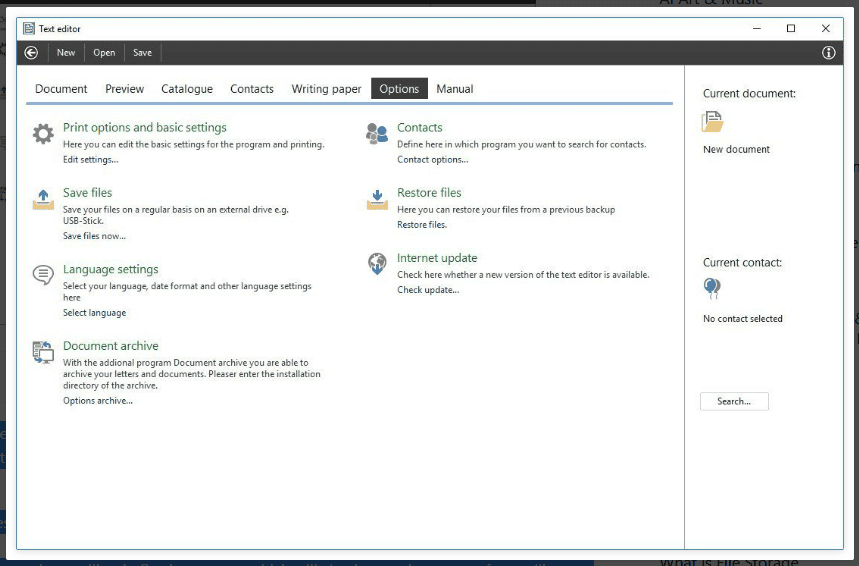Switch to the Document tab
Viewport: 859px width, 566px height.
[61, 89]
